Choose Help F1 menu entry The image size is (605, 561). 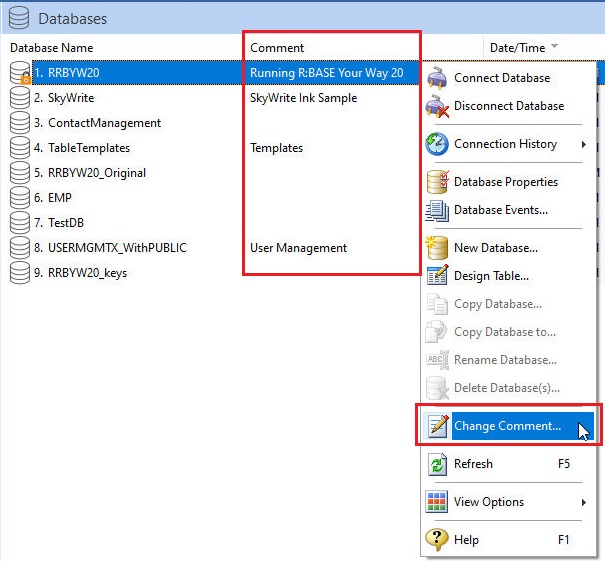click(509, 539)
